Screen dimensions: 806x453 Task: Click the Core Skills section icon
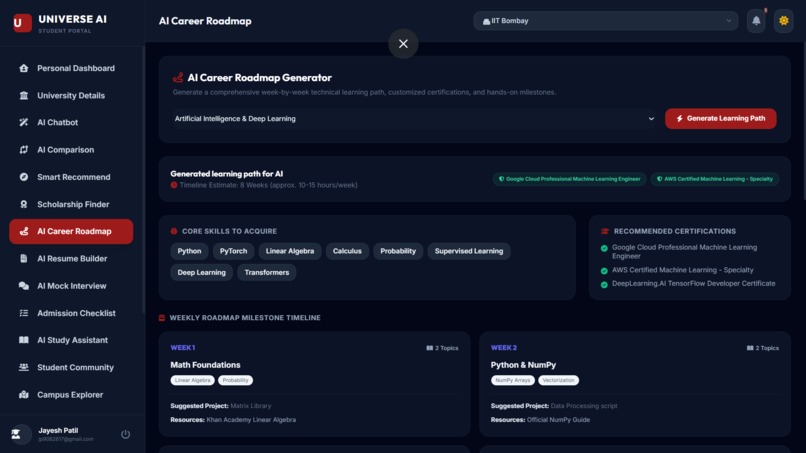(x=174, y=231)
